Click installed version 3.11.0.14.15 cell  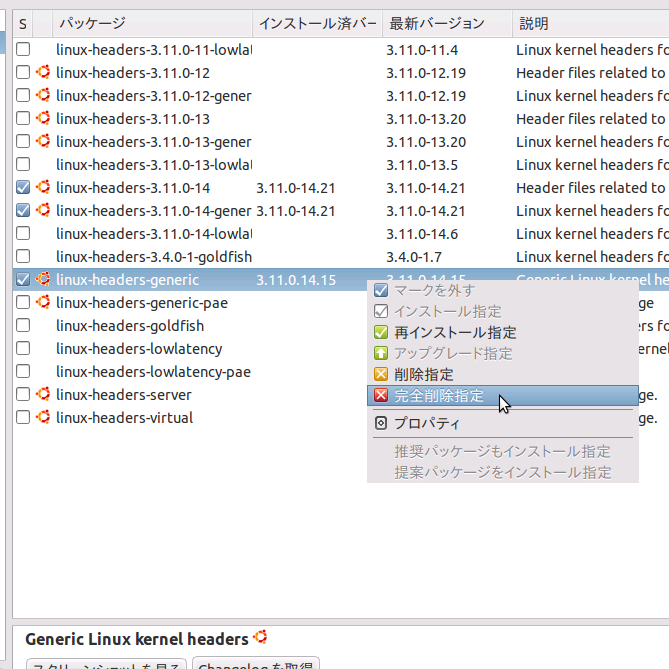296,280
